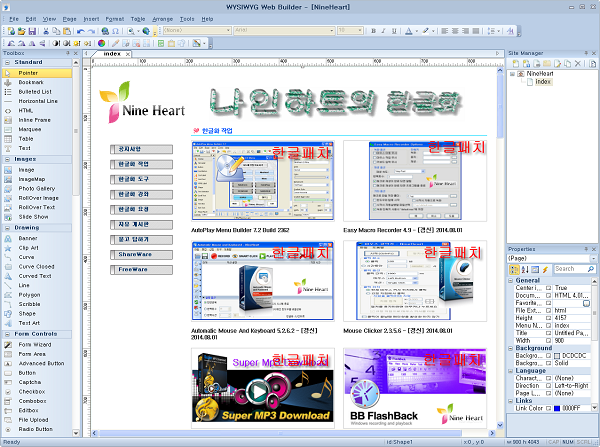This screenshot has height=447, width=600.
Task: Sort properties alphabetically
Action: point(525,269)
